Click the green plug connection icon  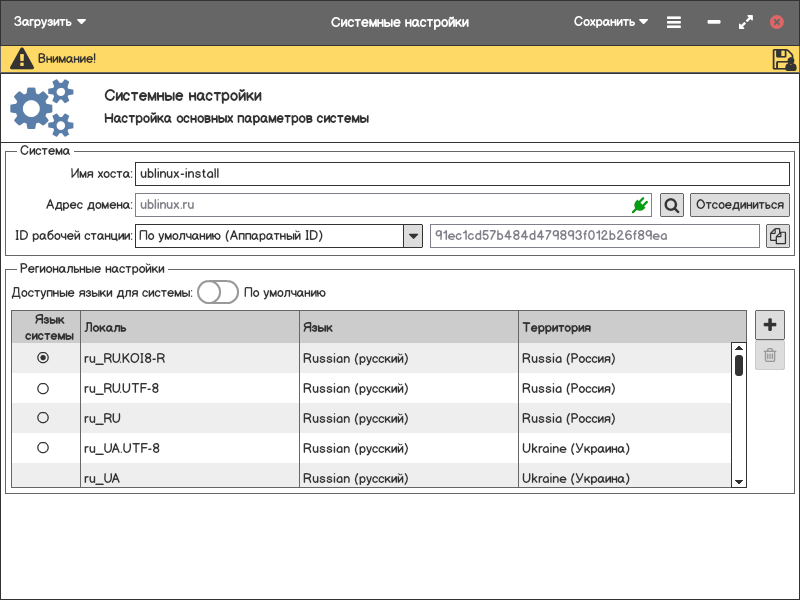point(640,205)
